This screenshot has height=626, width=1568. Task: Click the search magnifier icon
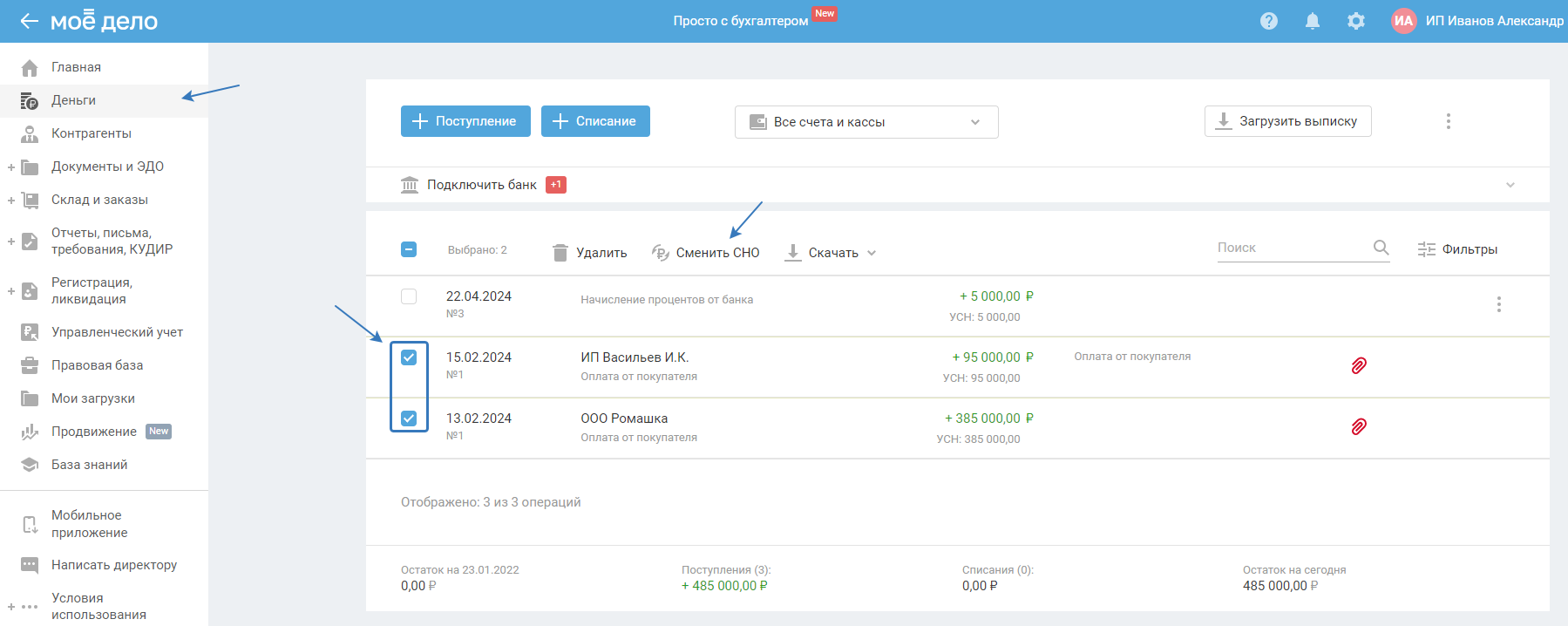coord(1381,248)
